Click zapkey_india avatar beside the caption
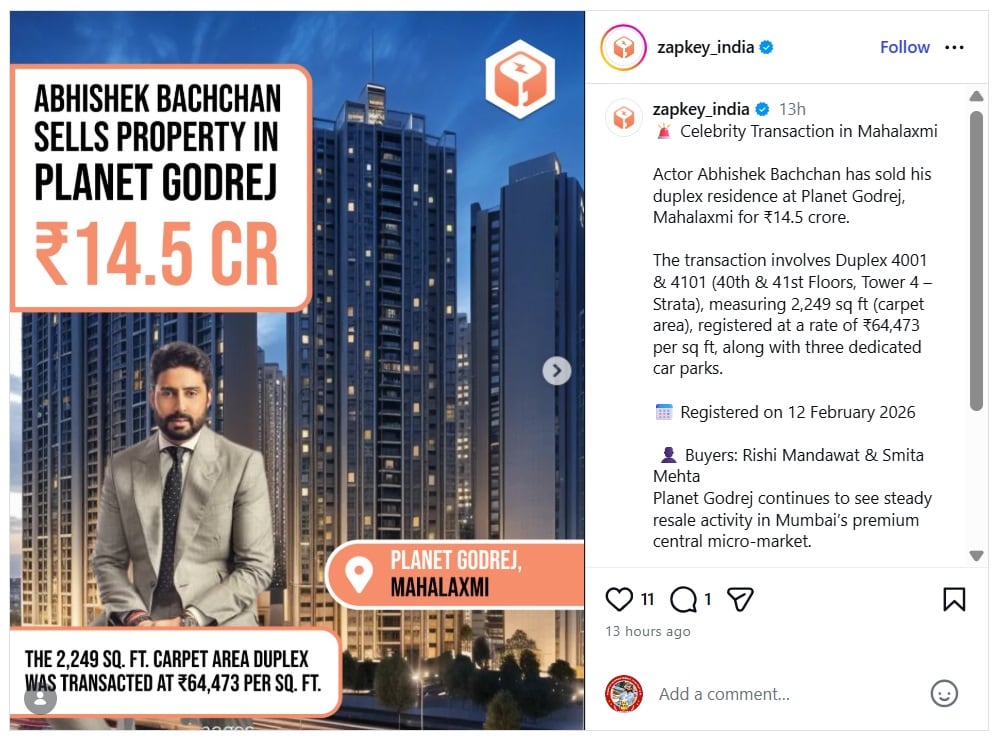 point(624,117)
